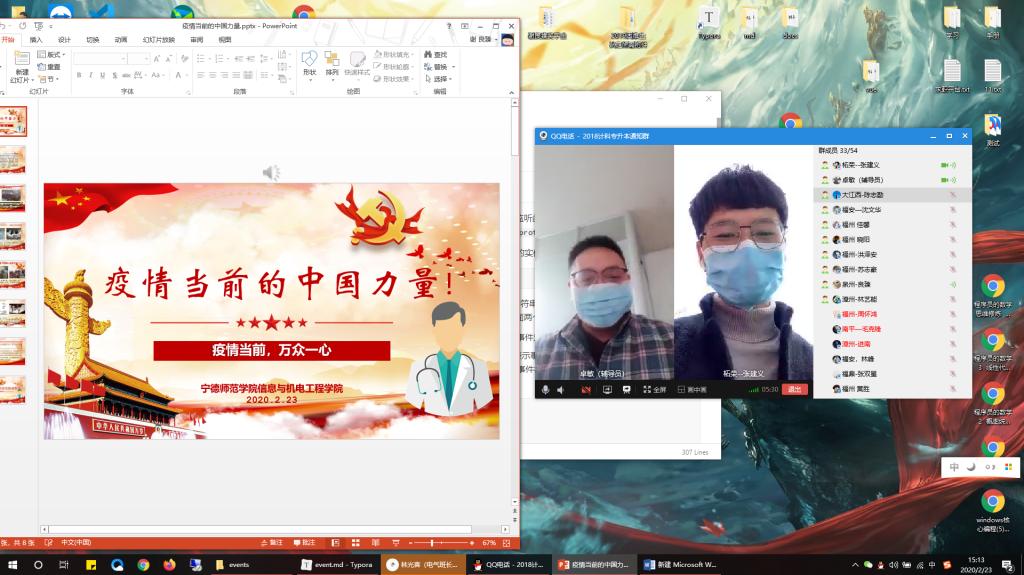Select the second slide thumbnail
Viewport: 1024px width, 575px height.
point(13,159)
